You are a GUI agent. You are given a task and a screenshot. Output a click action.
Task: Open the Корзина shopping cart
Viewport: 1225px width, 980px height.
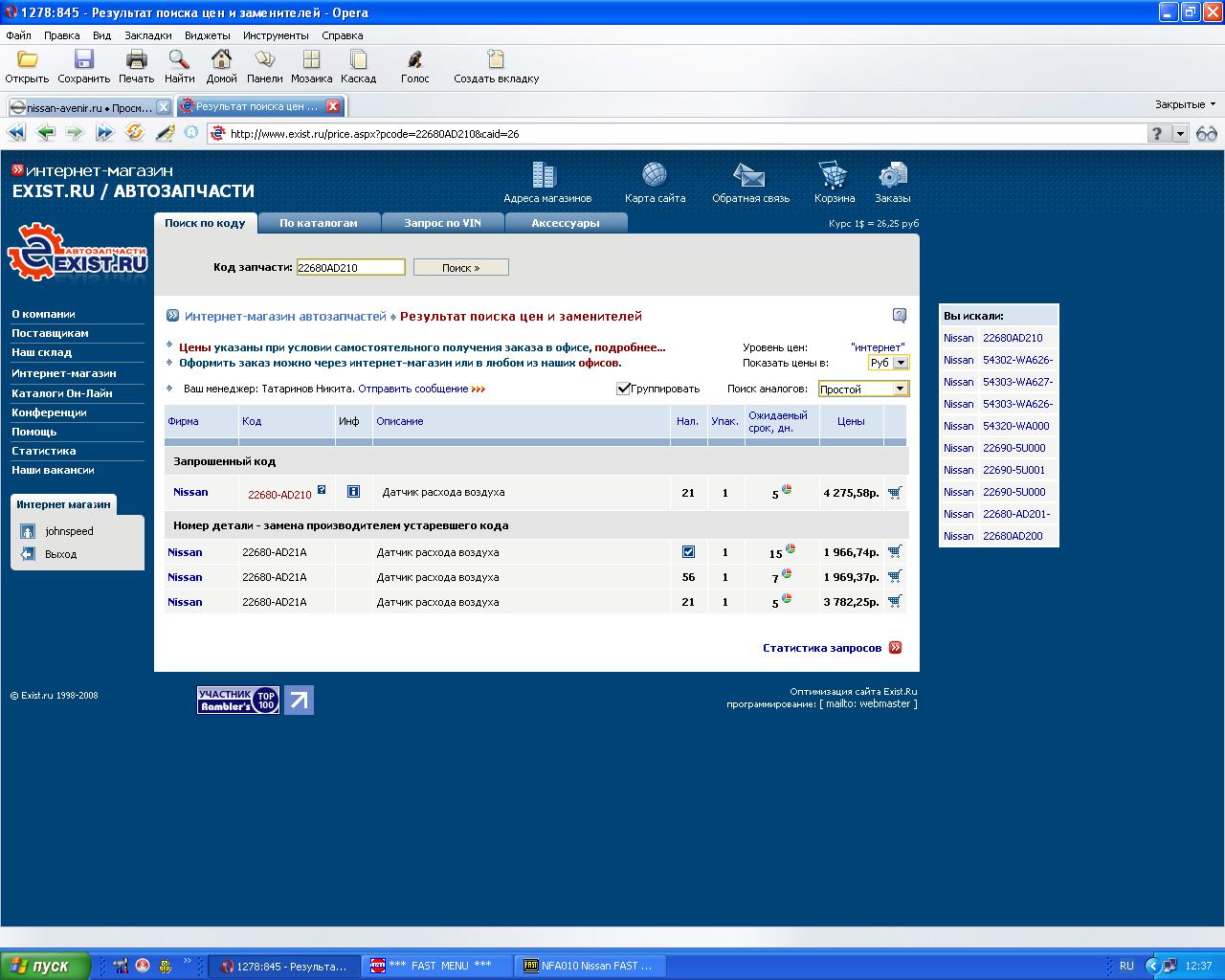(x=834, y=175)
